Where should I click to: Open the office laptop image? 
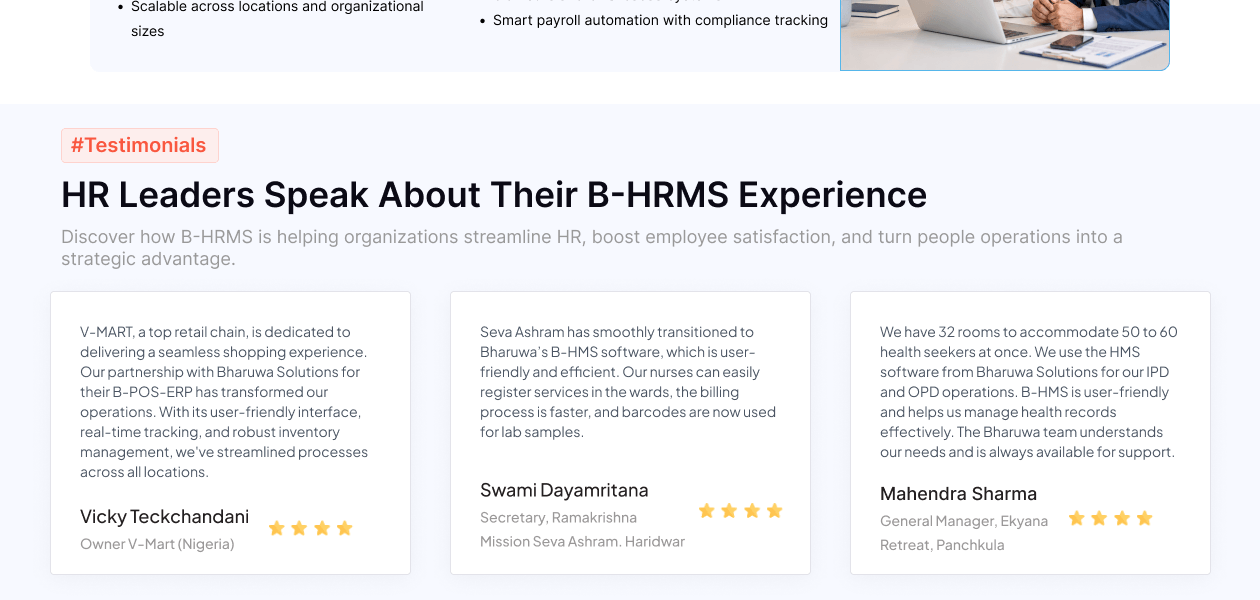coord(1005,35)
